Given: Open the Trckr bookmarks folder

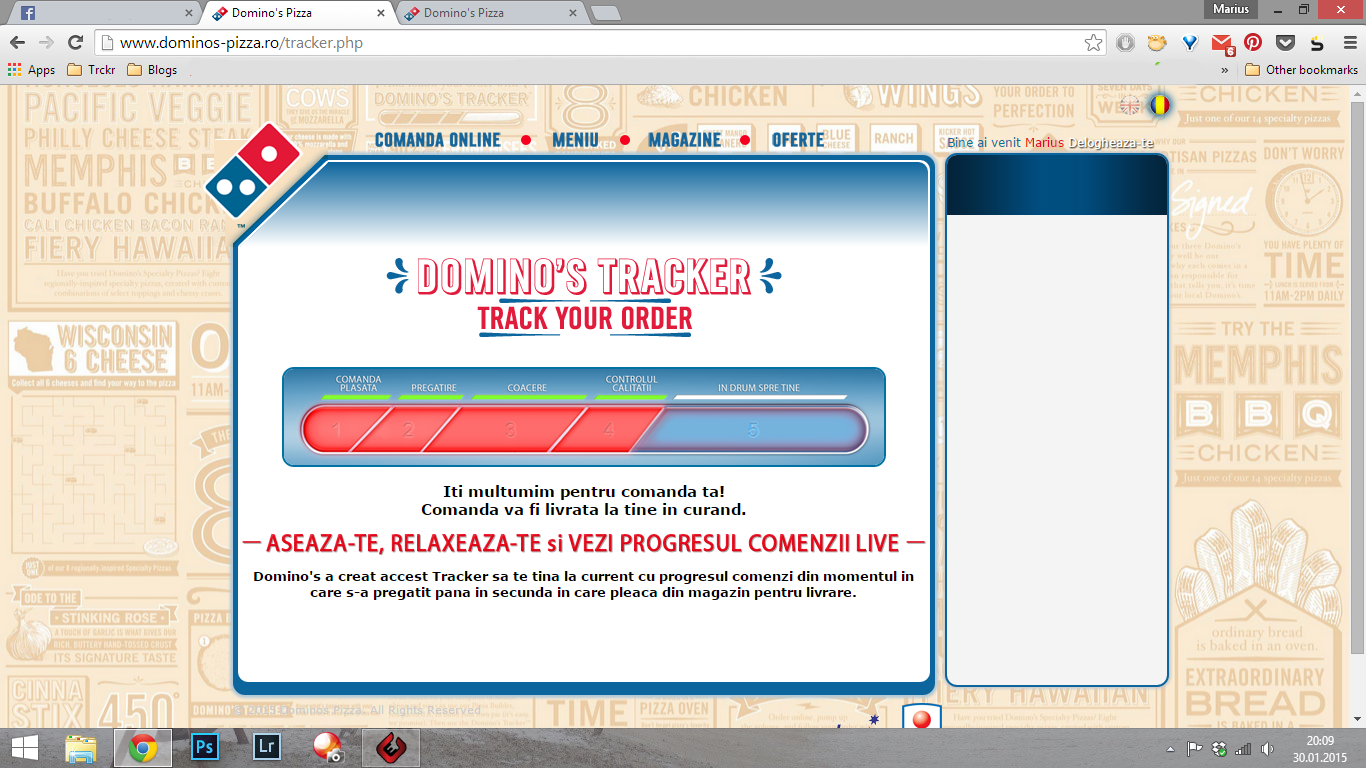Looking at the screenshot, I should coord(91,70).
